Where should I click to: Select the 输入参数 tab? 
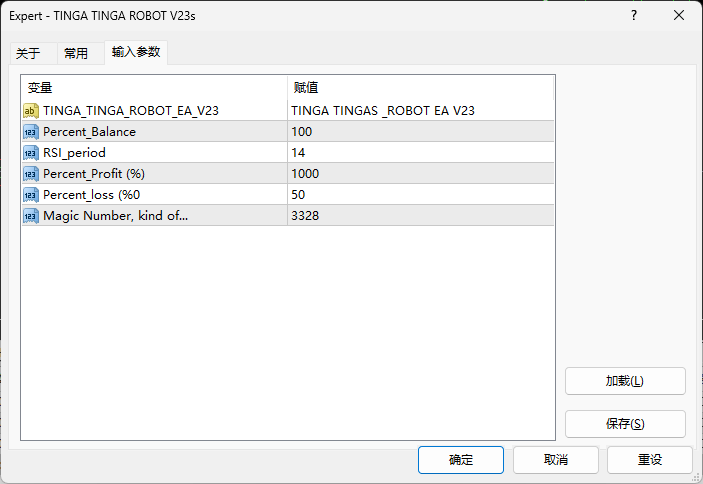coord(136,52)
